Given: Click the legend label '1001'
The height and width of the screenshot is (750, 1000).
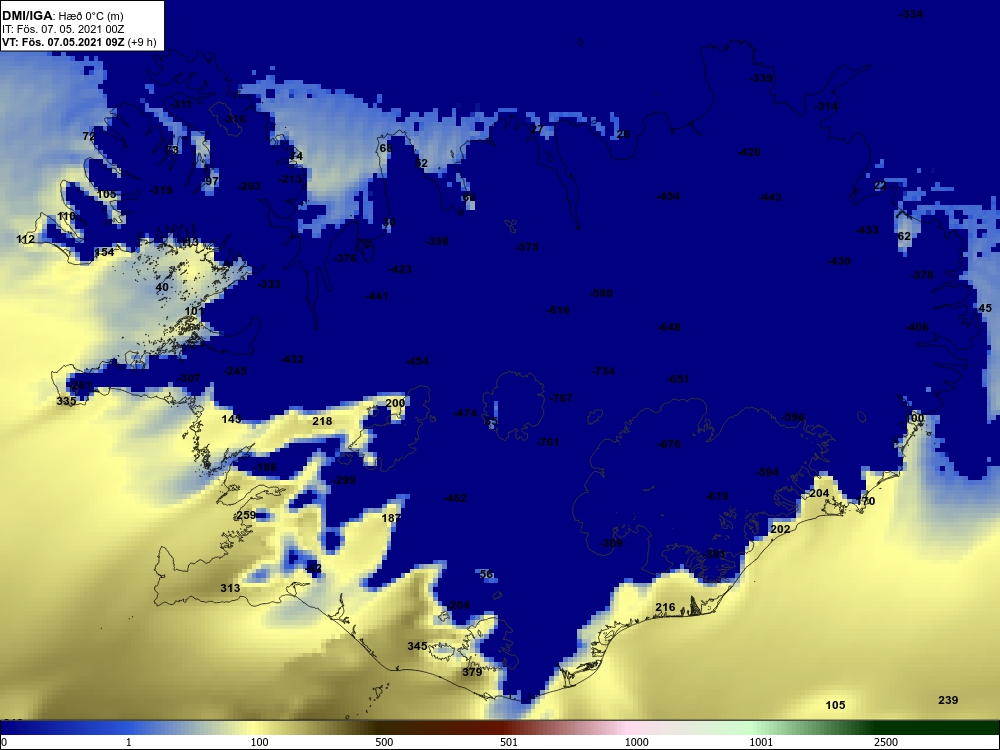Looking at the screenshot, I should pos(761,742).
